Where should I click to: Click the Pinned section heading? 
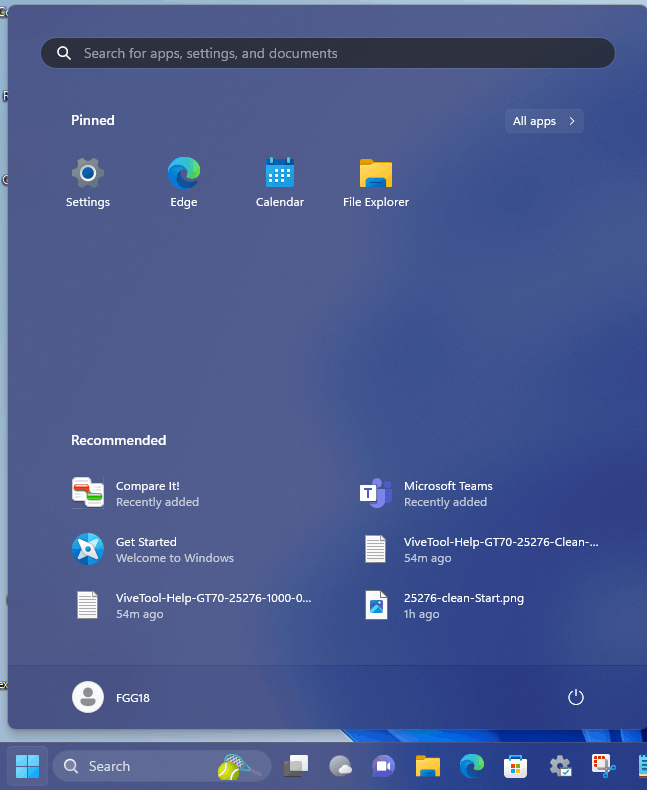[93, 120]
